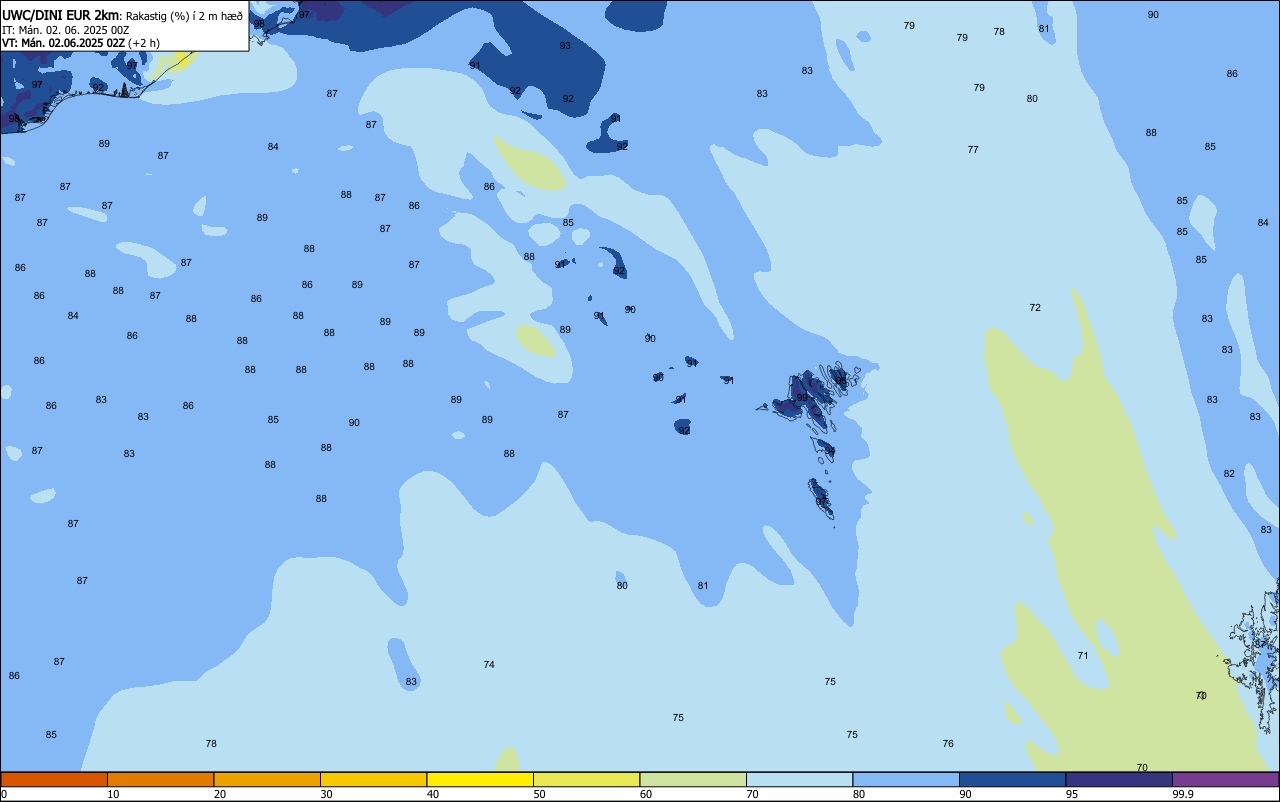Click the 'UWC/DINI EUR 2km' title text
Viewport: 1280px width, 802px height.
(x=61, y=15)
